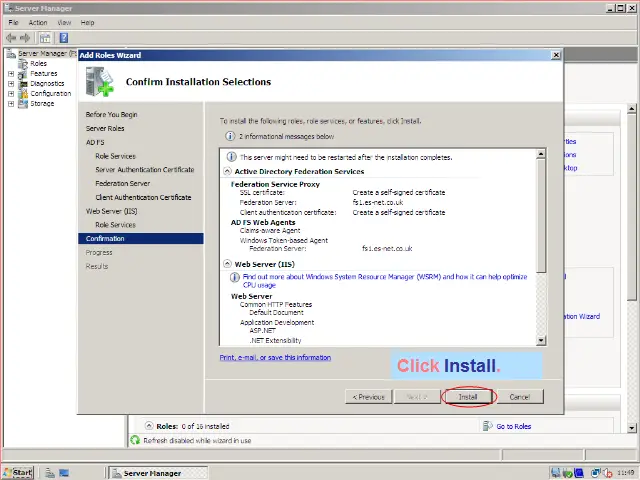Click 'AD FS Web Agents' heading text
Image resolution: width=640 pixels, height=480 pixels.
263,222
